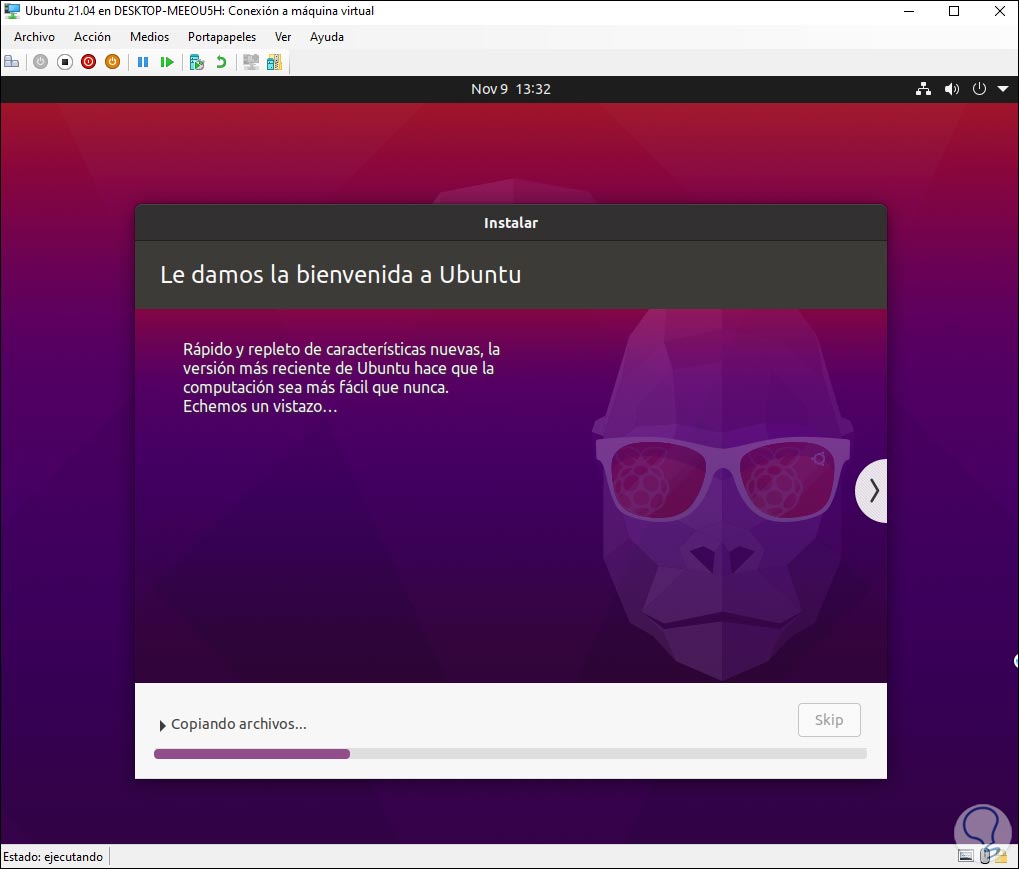The image size is (1019, 869).
Task: Click the greyed-out Start power icon
Action: click(x=40, y=62)
